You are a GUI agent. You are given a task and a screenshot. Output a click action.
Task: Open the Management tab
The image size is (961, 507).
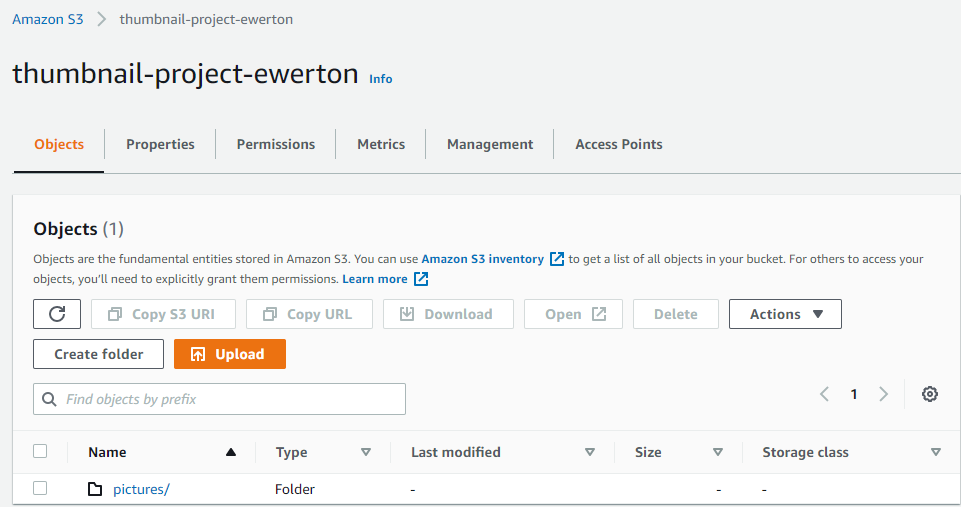click(490, 144)
